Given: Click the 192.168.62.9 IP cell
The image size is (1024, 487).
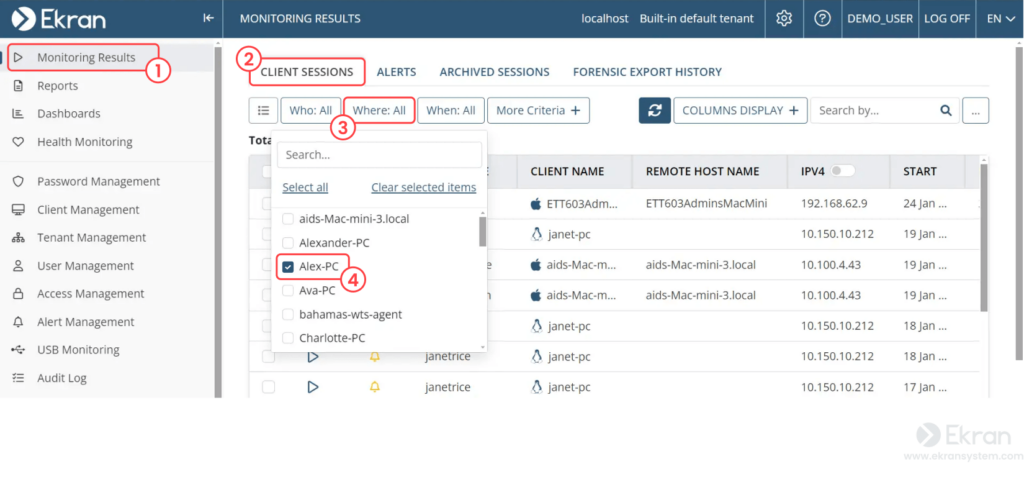Looking at the screenshot, I should point(834,204).
